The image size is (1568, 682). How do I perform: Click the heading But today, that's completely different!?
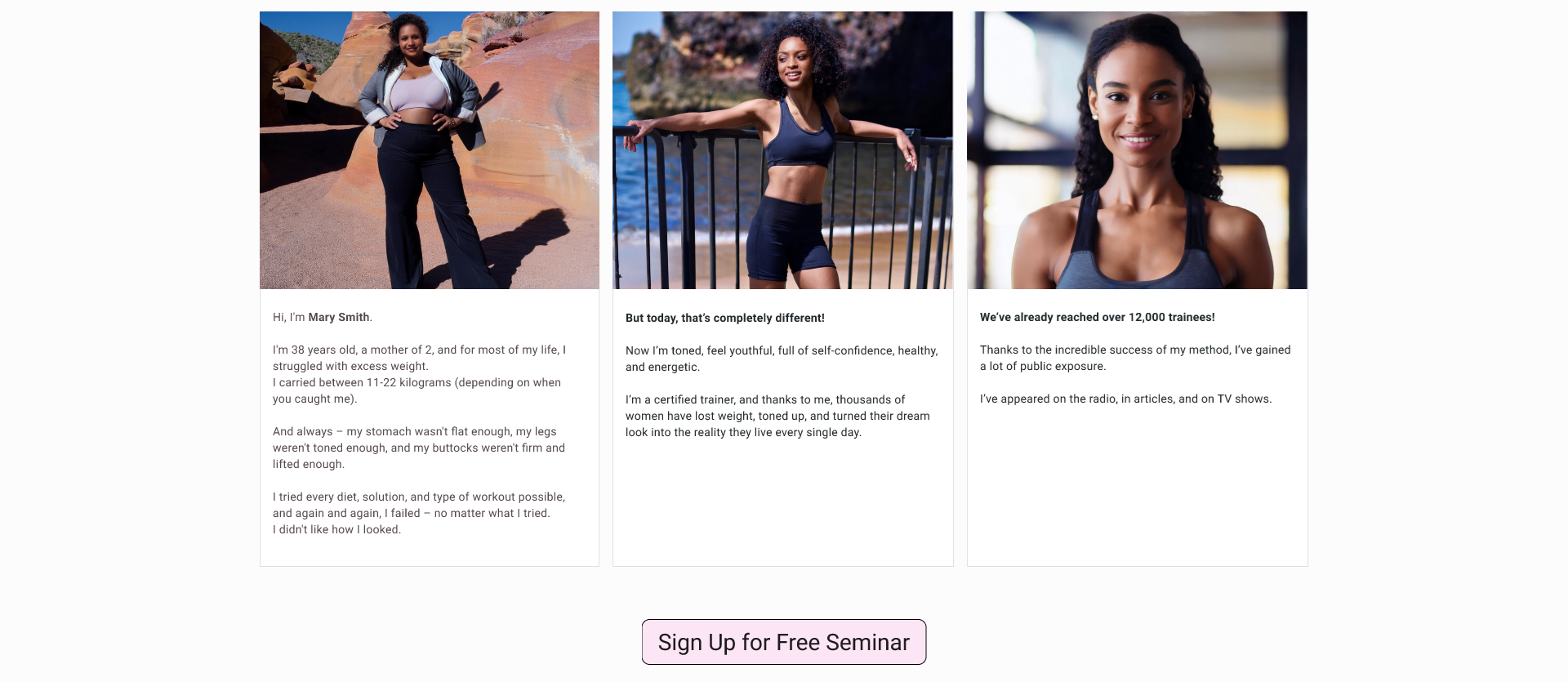click(x=725, y=318)
